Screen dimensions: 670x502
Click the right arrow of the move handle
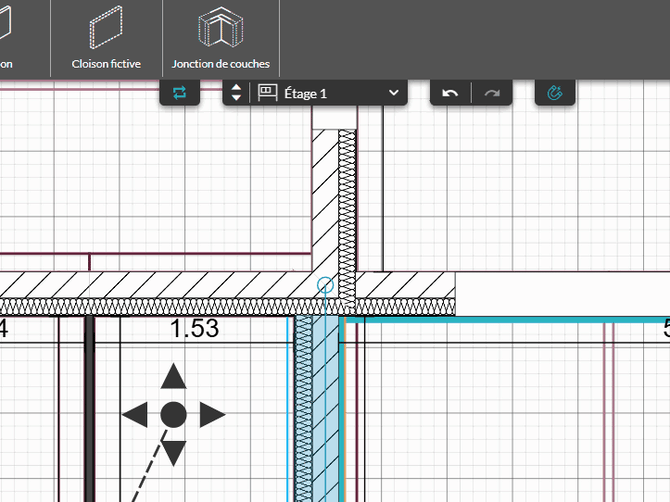211,414
